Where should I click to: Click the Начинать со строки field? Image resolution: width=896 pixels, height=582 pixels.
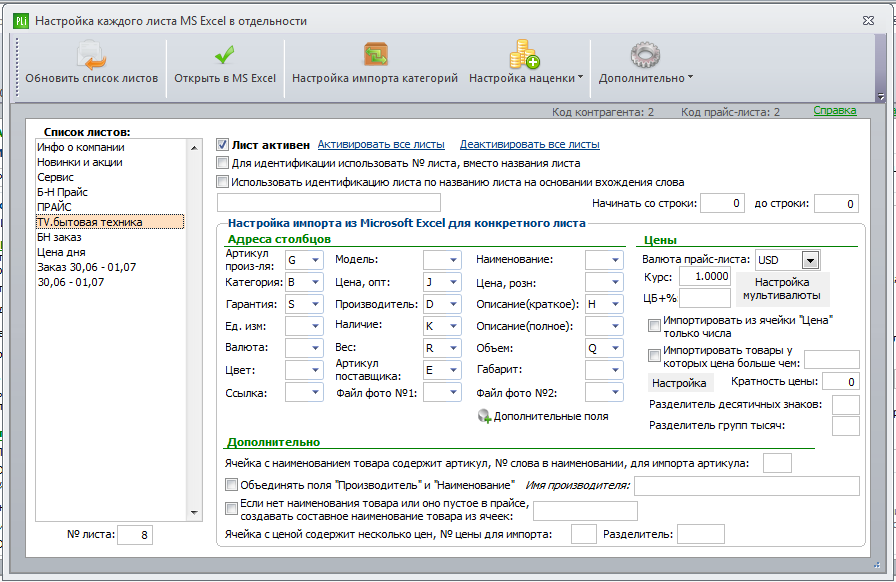(x=722, y=203)
